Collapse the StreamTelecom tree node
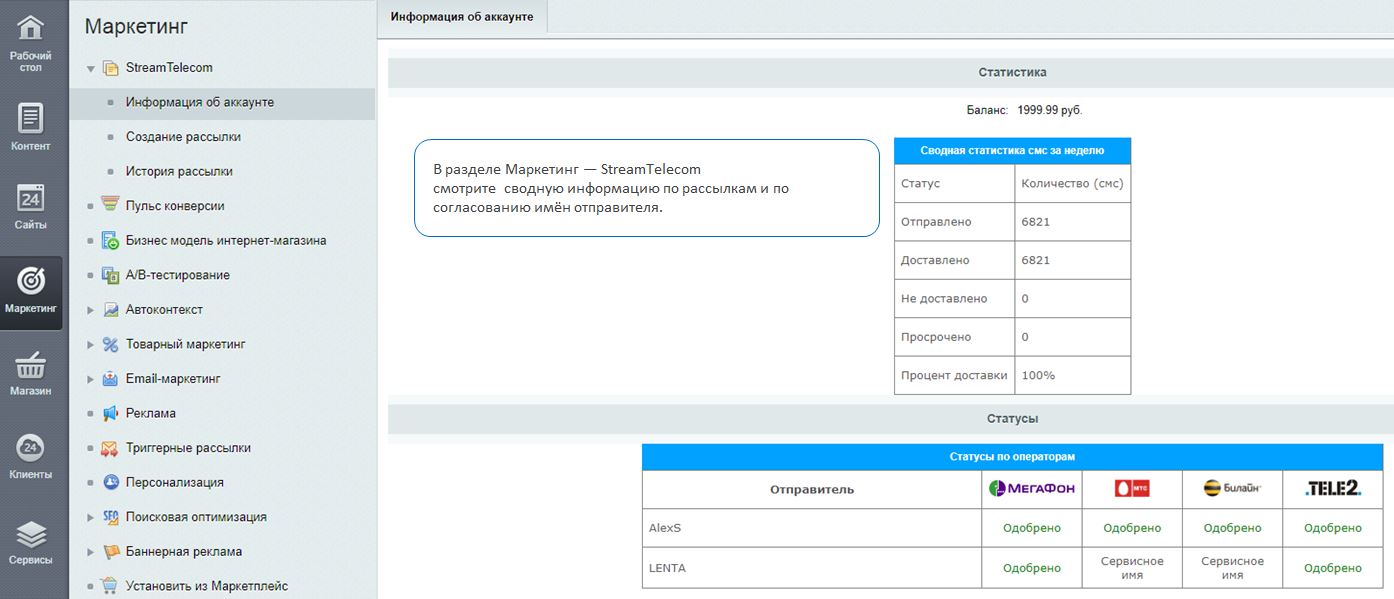Screen dimensions: 1394x599 tap(91, 69)
